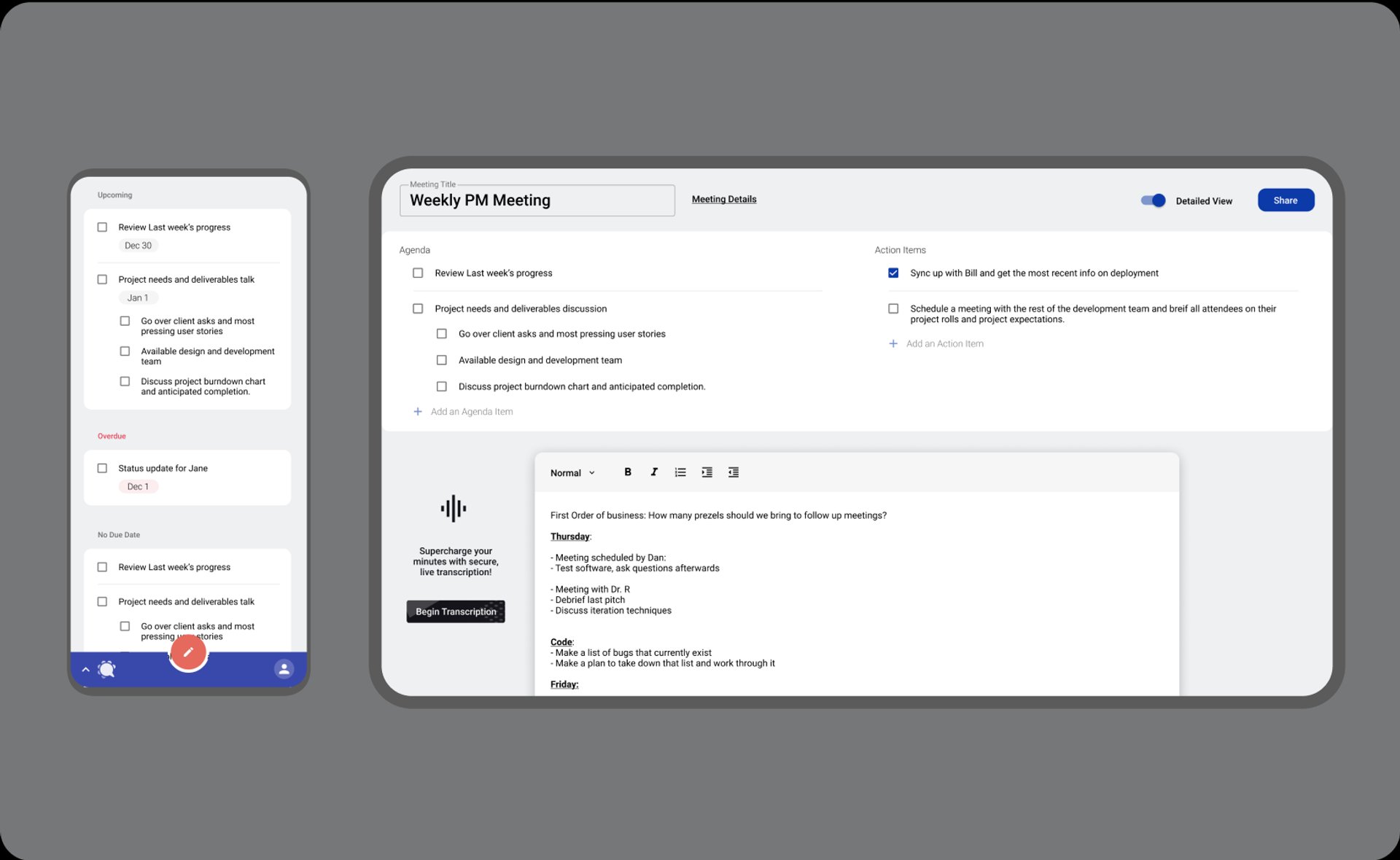Click Add an Action Item
The height and width of the screenshot is (860, 1400).
[944, 343]
